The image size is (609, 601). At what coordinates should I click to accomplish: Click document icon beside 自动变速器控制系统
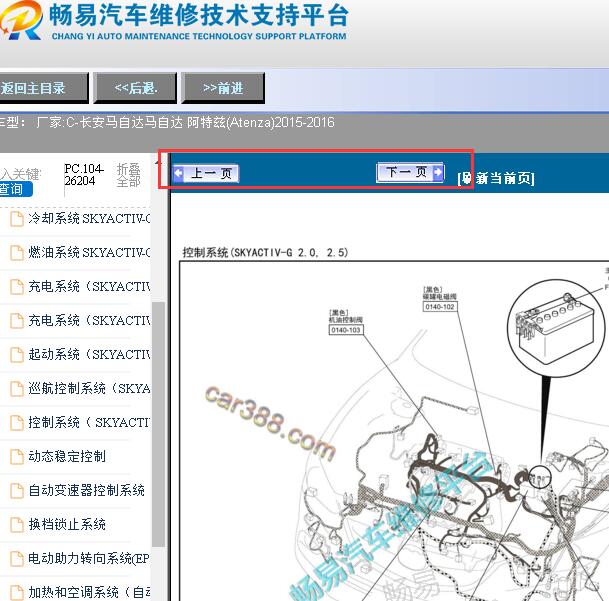(16, 490)
